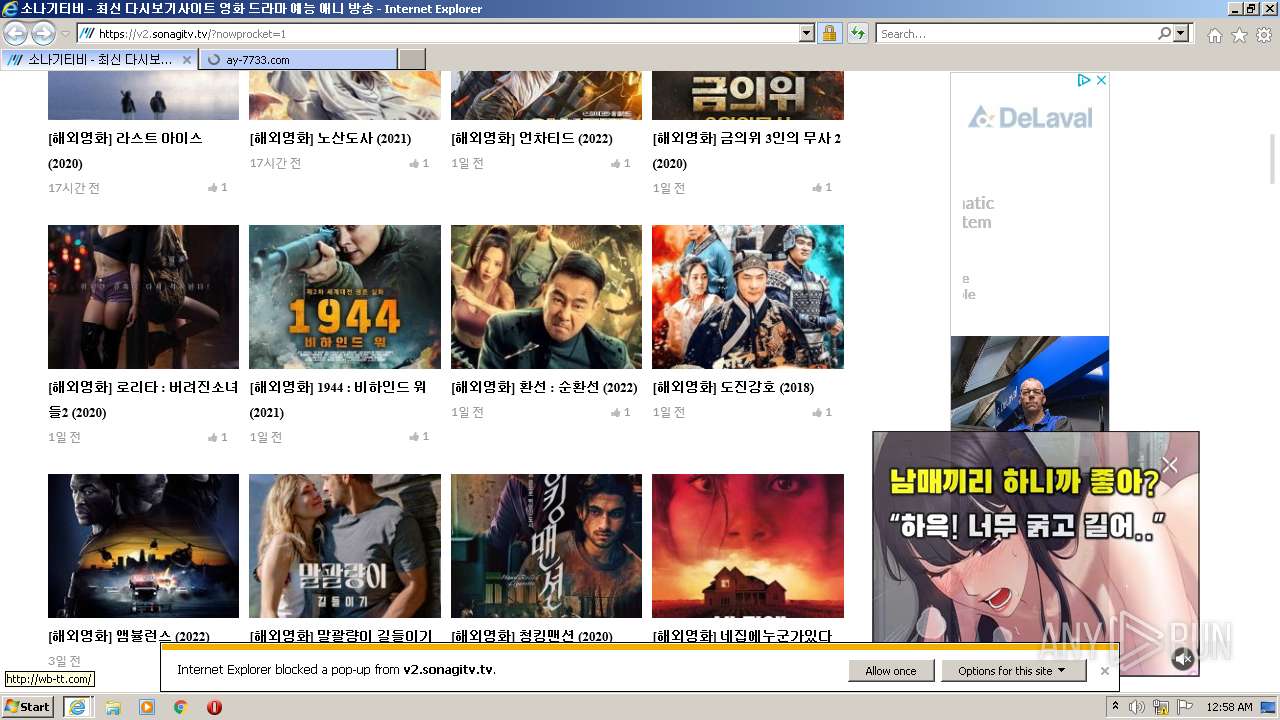Image resolution: width=1280 pixels, height=720 pixels.
Task: Click inside the Search box
Action: [x=1015, y=33]
